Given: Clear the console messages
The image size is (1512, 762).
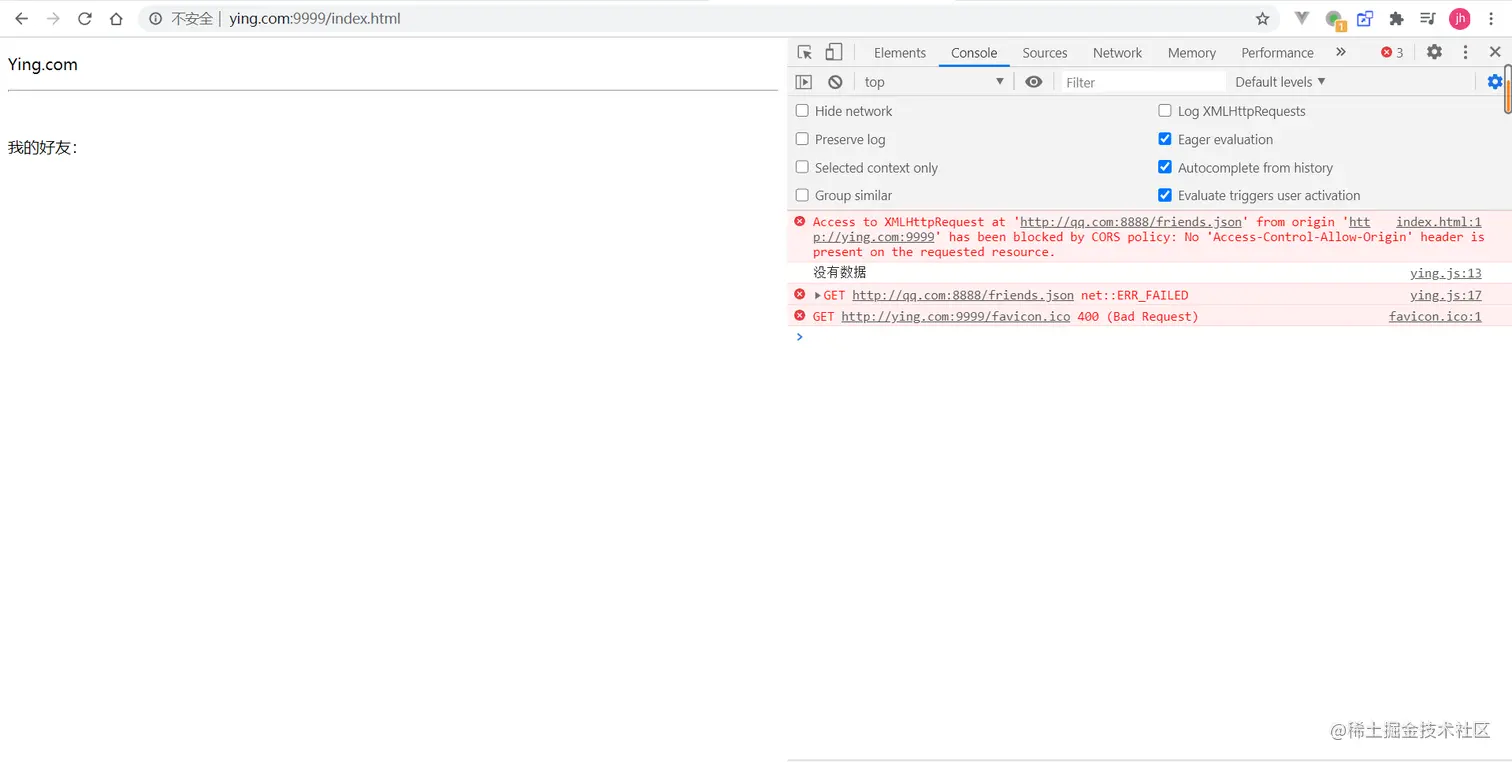Looking at the screenshot, I should pyautogui.click(x=835, y=82).
